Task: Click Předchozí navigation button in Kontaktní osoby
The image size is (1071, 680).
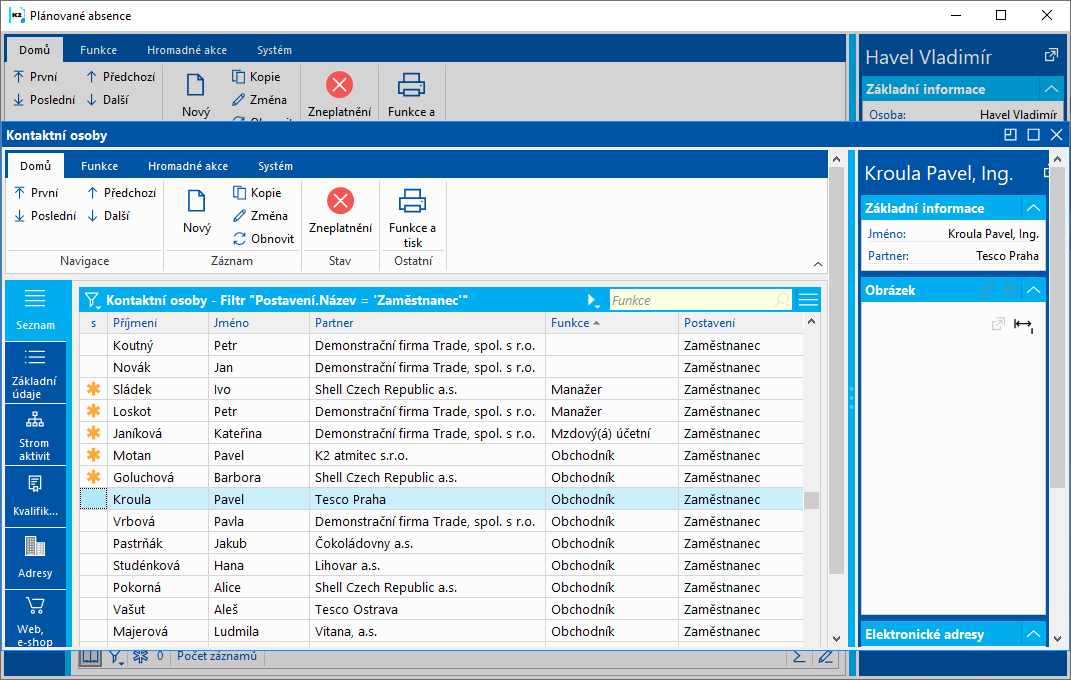Action: pyautogui.click(x=121, y=193)
